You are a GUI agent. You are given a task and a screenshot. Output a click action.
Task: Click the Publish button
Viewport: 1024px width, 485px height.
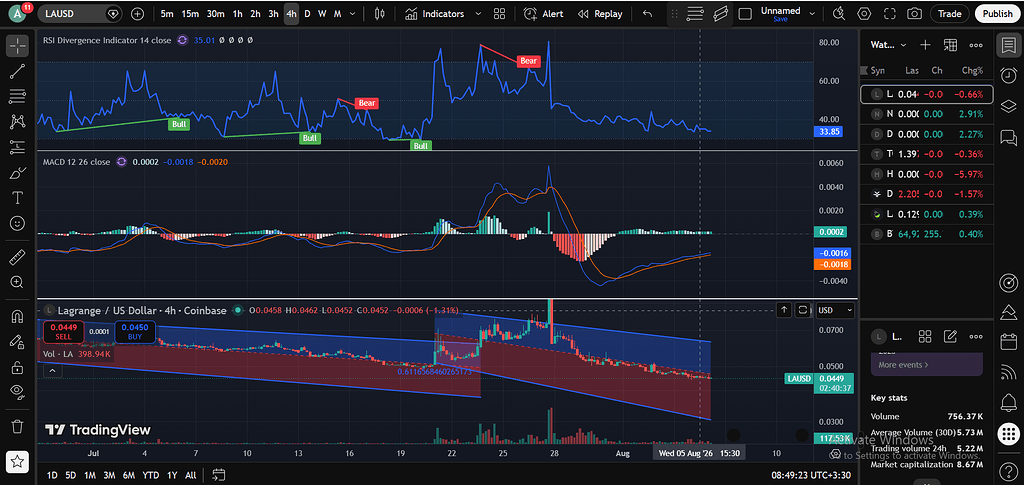pyautogui.click(x=997, y=14)
